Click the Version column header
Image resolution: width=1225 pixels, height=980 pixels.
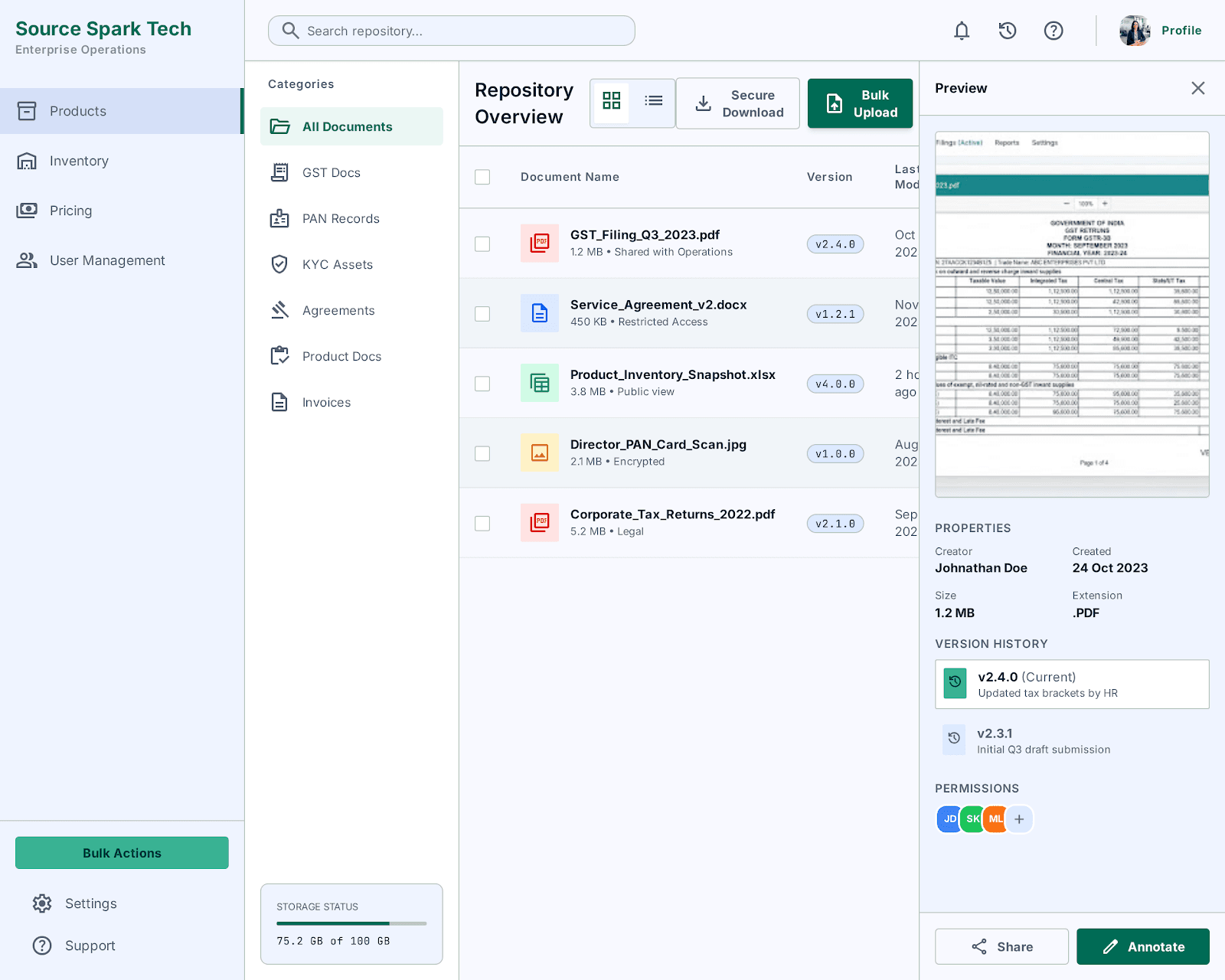(x=829, y=177)
